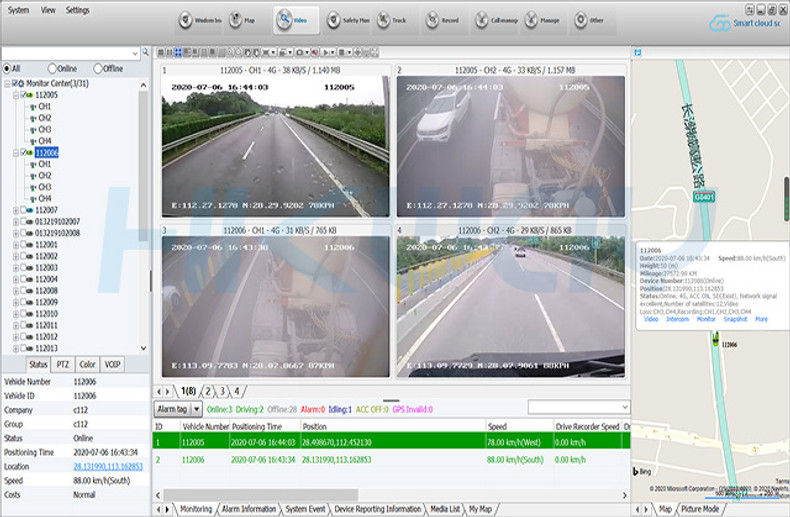Viewport: 790px width, 517px height.
Task: Open the Settings menu
Action: (77, 10)
